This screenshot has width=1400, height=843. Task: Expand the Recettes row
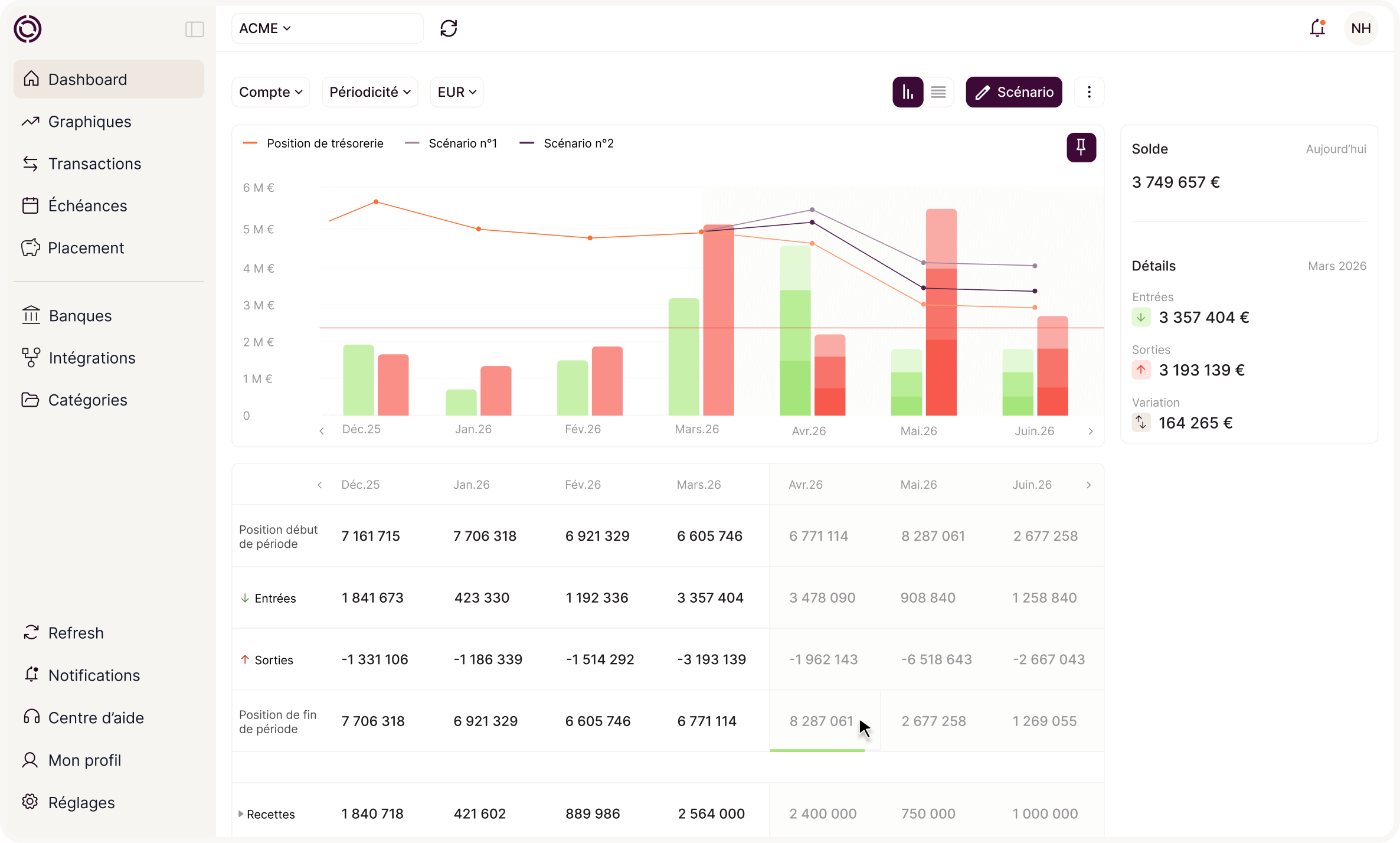241,813
